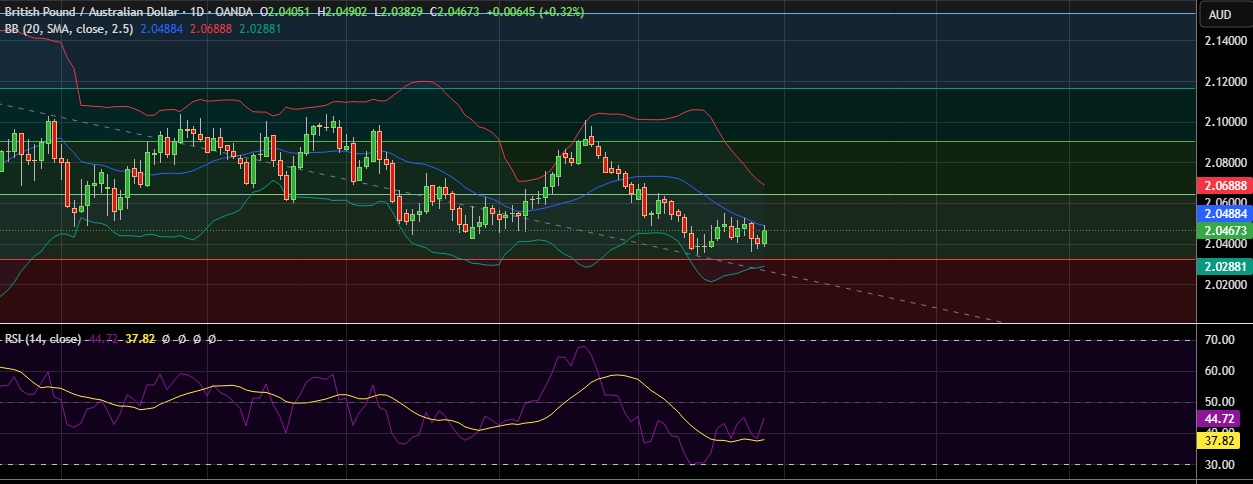Click the red 2.06888 upper band price label
The width and height of the screenshot is (1253, 484).
coord(1224,186)
